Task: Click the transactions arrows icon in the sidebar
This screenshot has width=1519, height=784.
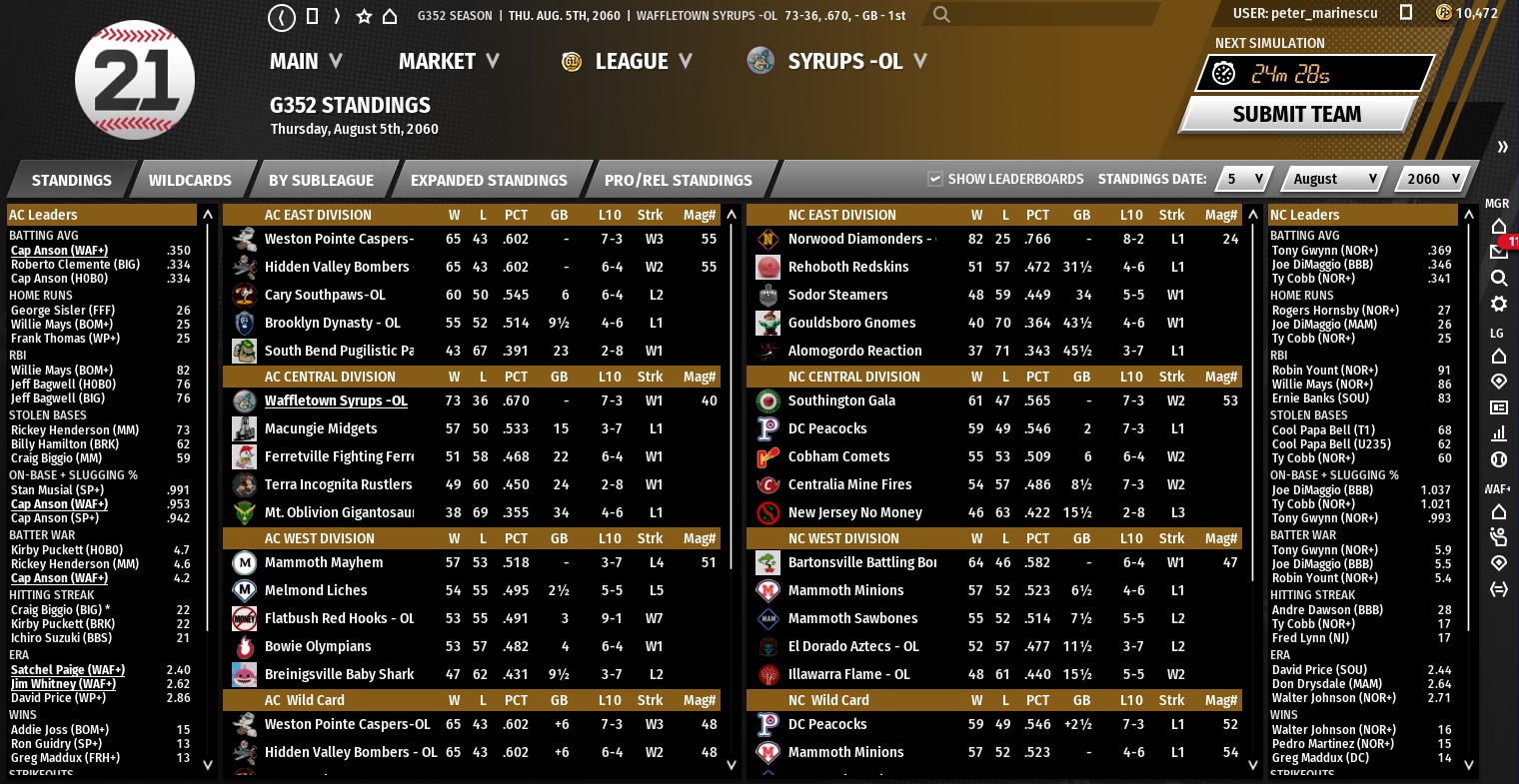Action: [x=1498, y=589]
